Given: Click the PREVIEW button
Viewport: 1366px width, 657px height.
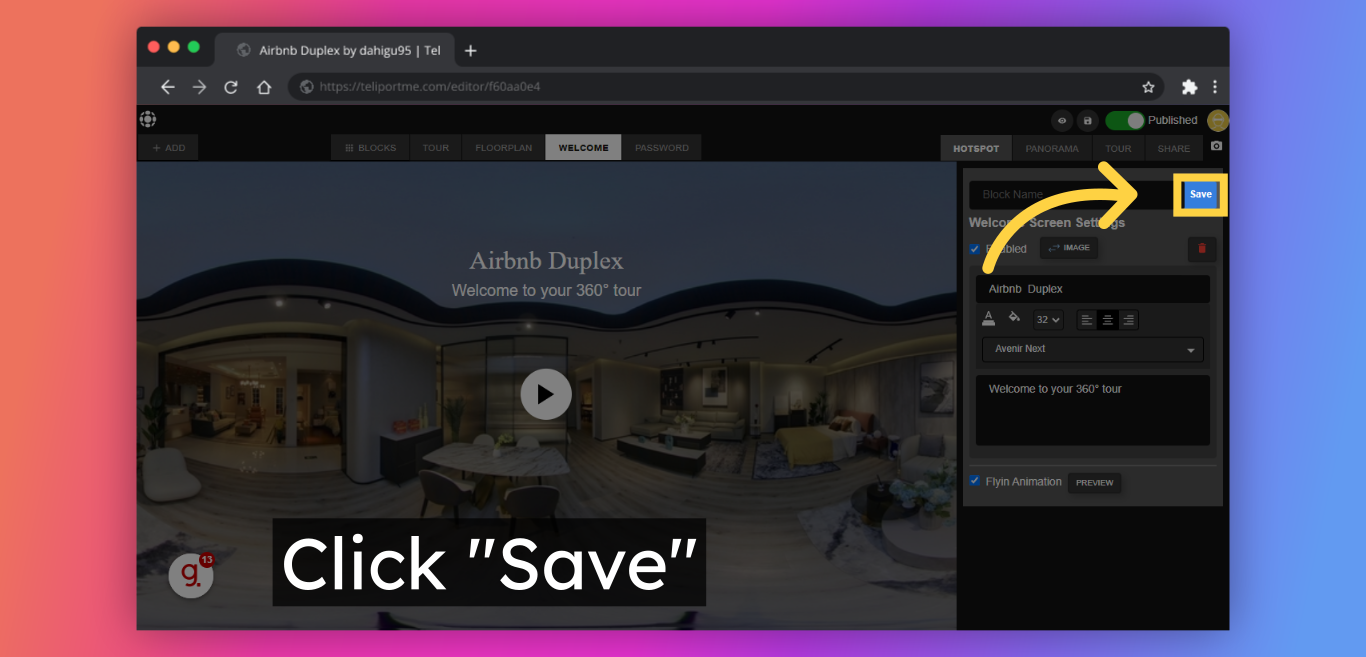Looking at the screenshot, I should pyautogui.click(x=1095, y=483).
